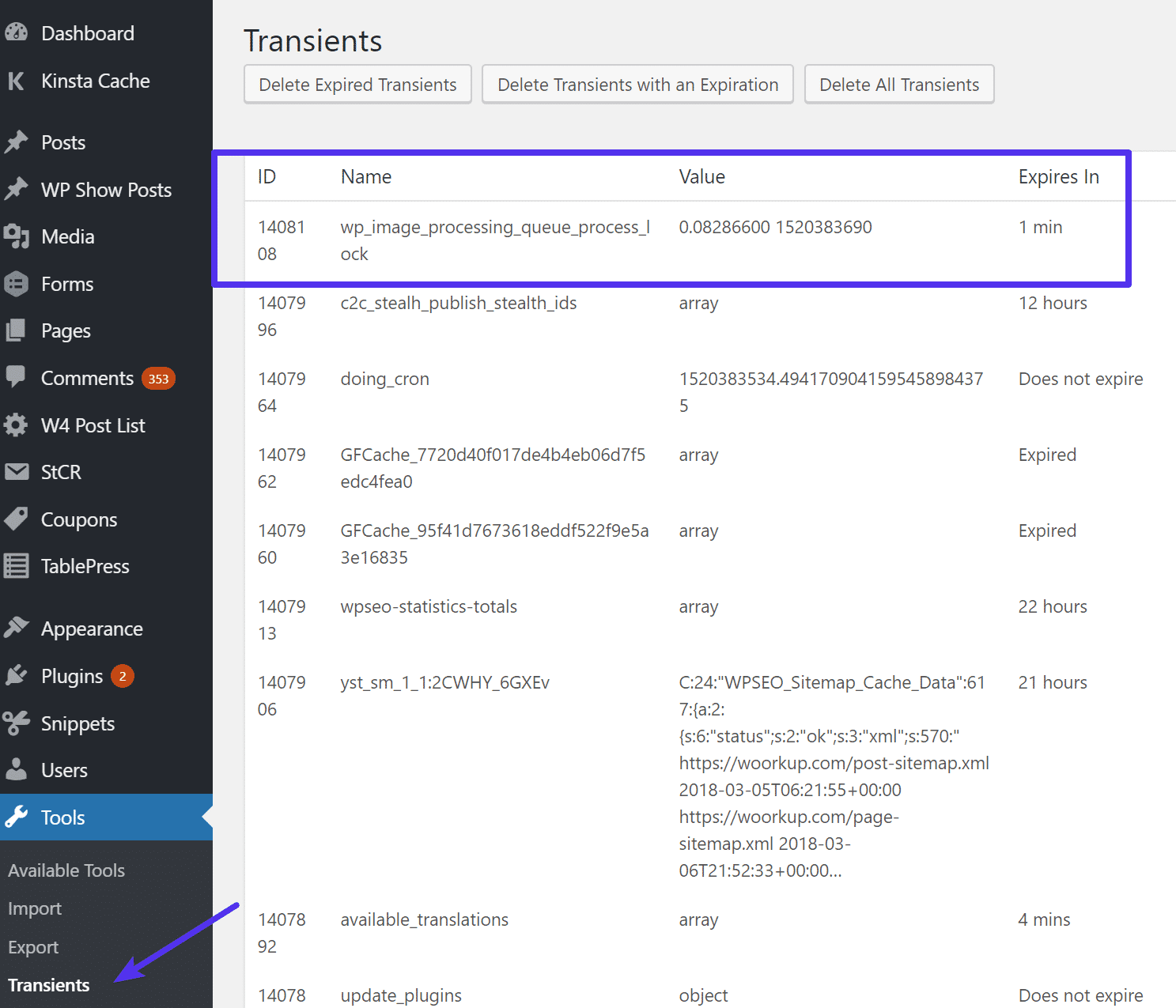
Task: Open the Posts menu item
Action: (63, 143)
